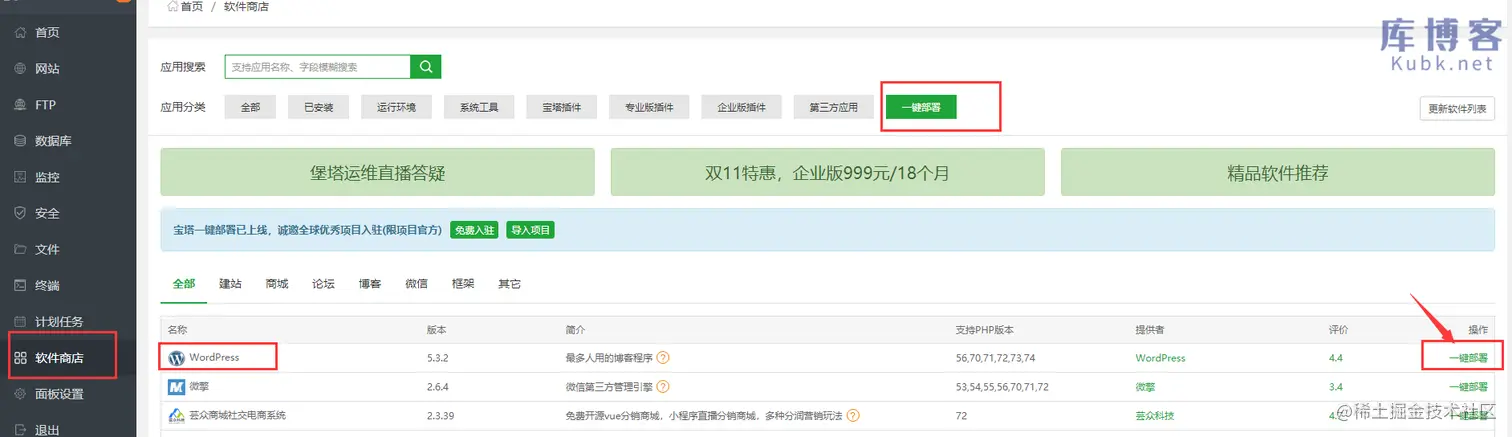Click the FTP icon in sidebar
The image size is (1512, 437).
pyautogui.click(x=20, y=105)
